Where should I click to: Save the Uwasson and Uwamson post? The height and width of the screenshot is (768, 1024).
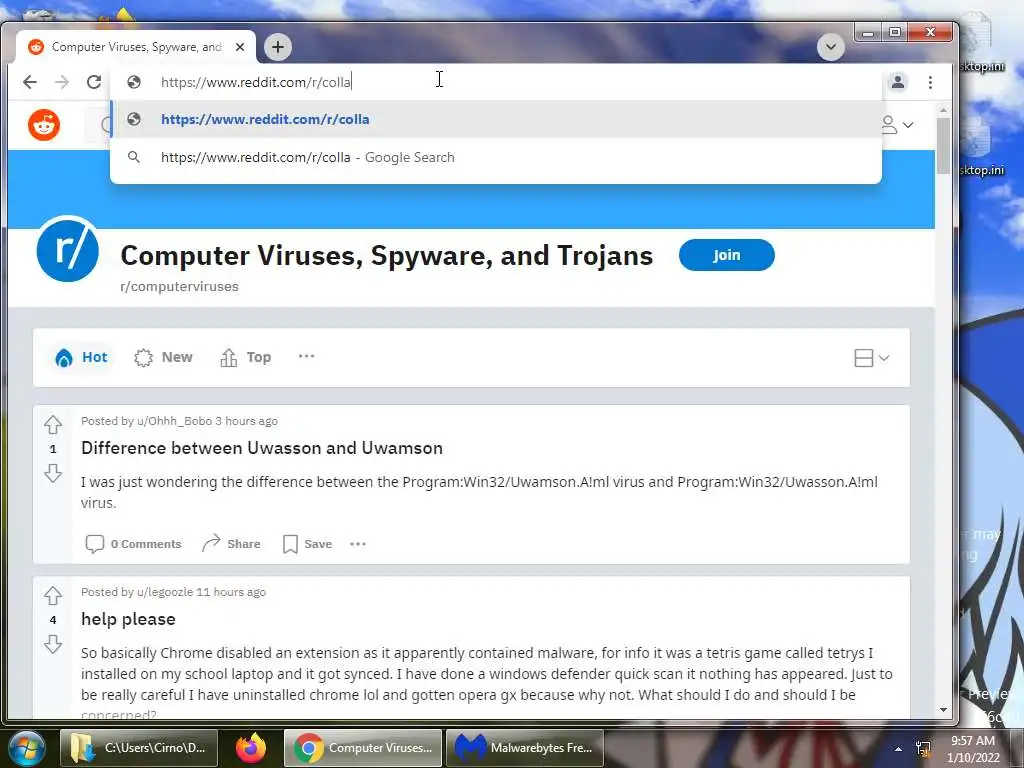click(308, 544)
